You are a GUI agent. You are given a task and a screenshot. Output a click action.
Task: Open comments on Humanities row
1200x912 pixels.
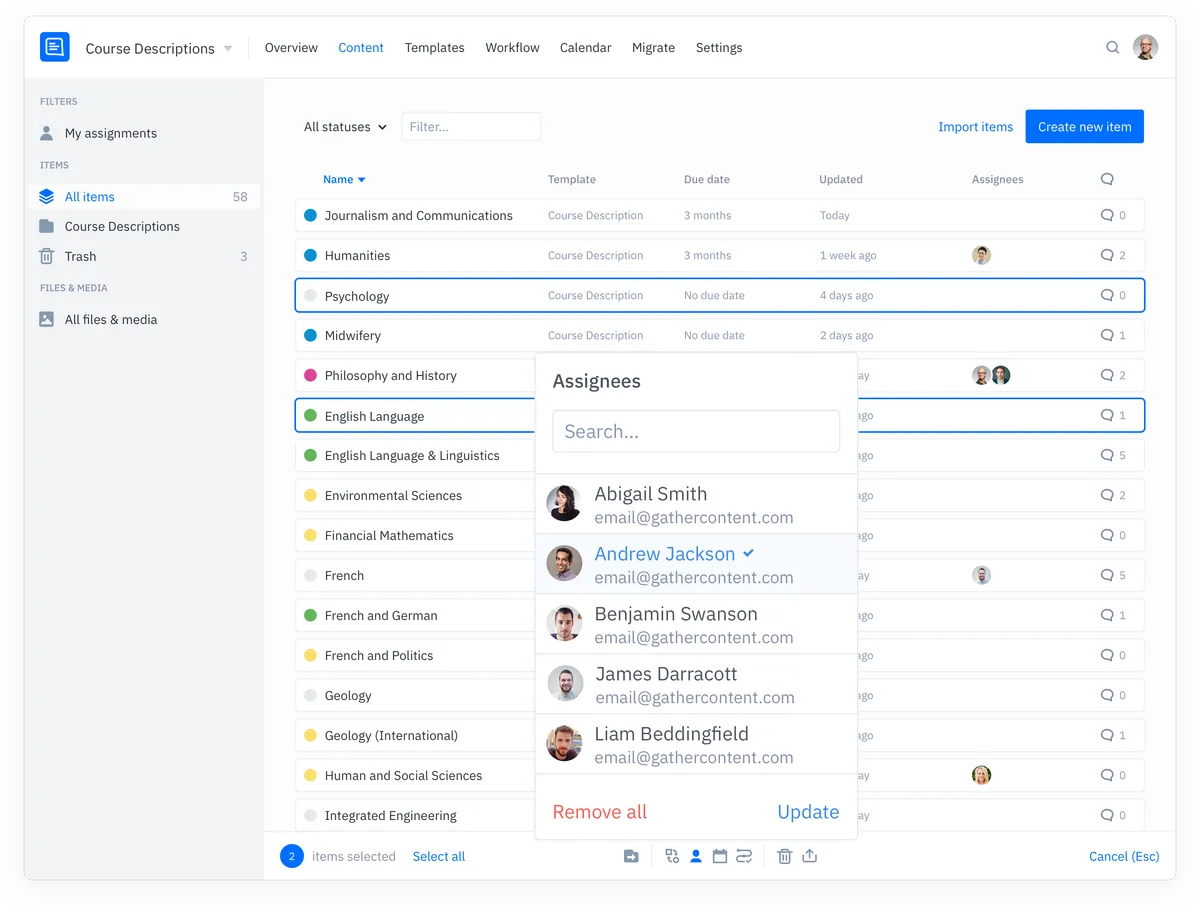point(1113,255)
